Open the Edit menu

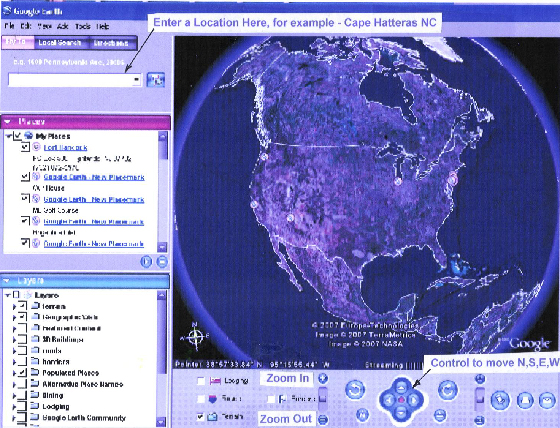[x=25, y=26]
